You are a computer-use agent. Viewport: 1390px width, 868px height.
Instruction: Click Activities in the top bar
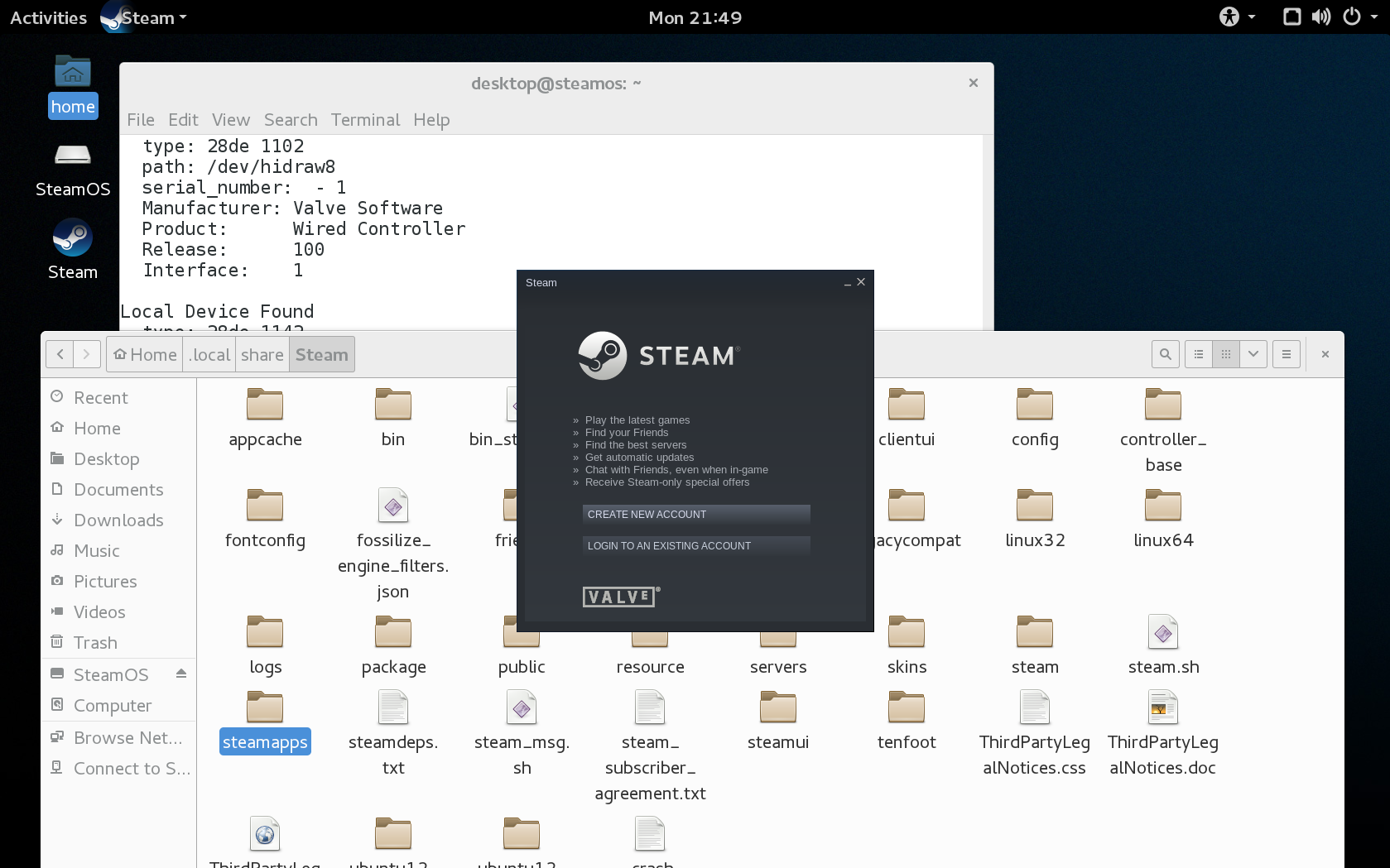pyautogui.click(x=48, y=17)
